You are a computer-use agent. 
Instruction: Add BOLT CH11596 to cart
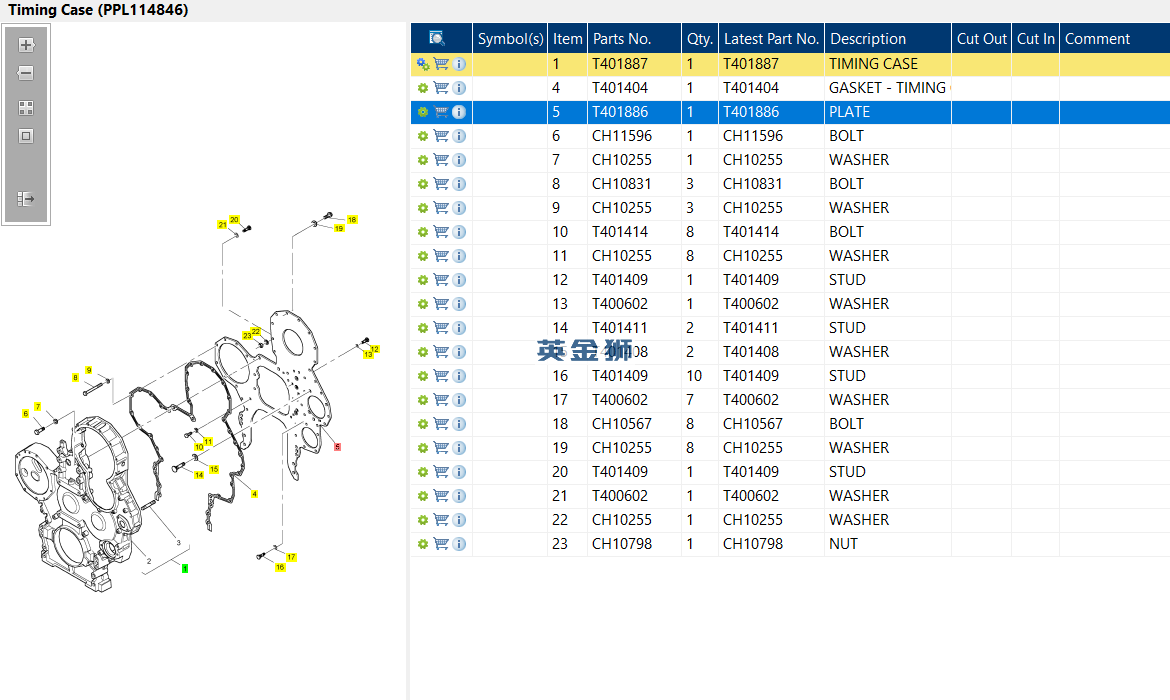coord(441,136)
